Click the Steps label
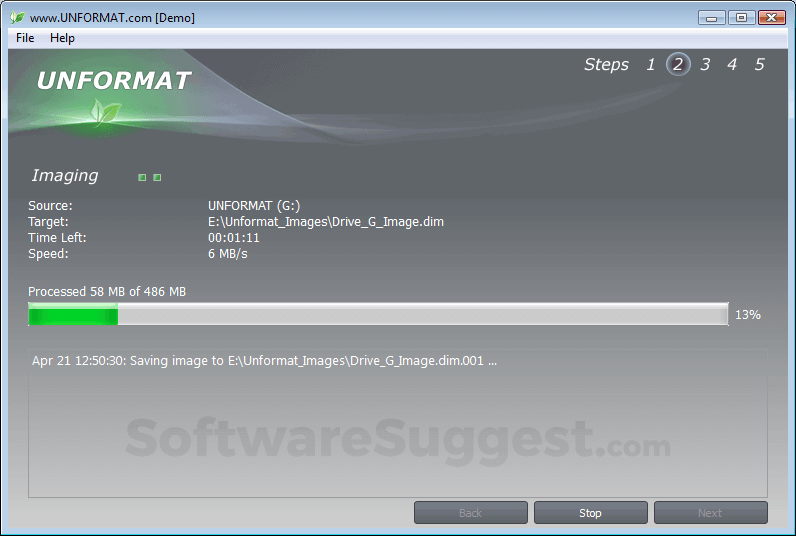 tap(606, 64)
